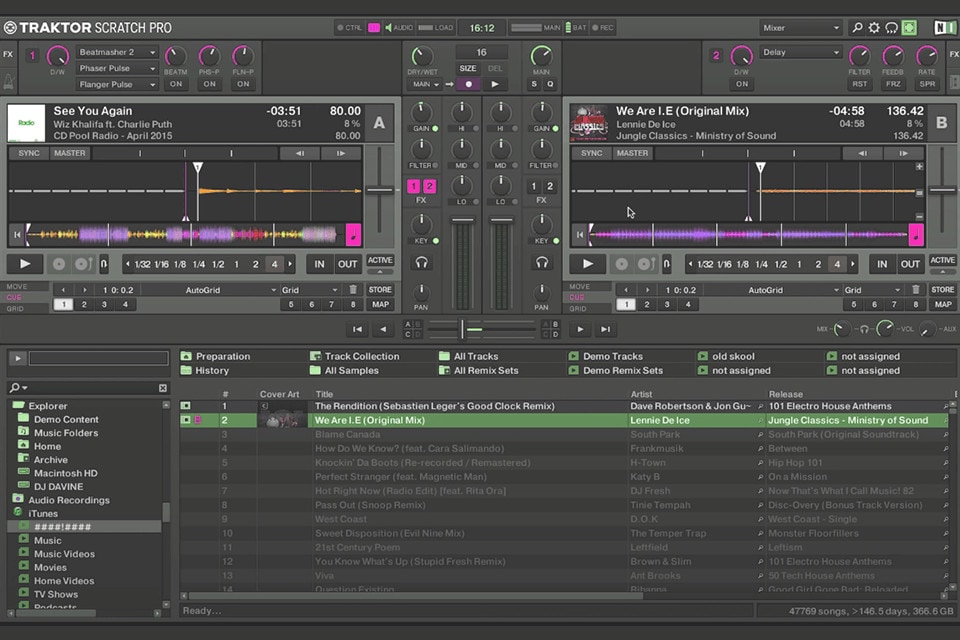This screenshot has width=960, height=640.
Task: Open the Mixer layout dropdown
Action: click(x=801, y=28)
